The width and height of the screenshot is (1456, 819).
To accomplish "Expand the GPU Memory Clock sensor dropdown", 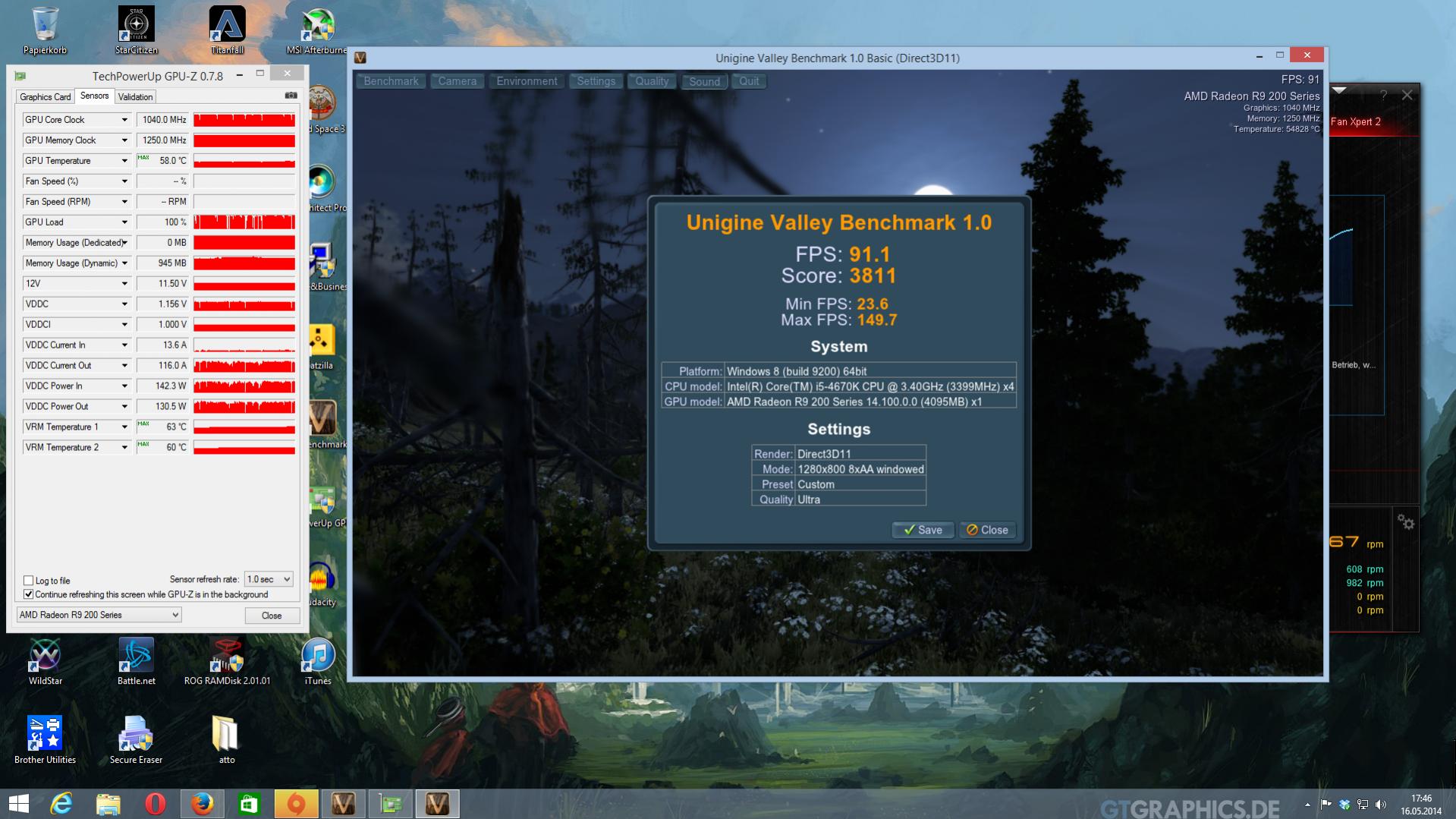I will click(124, 140).
